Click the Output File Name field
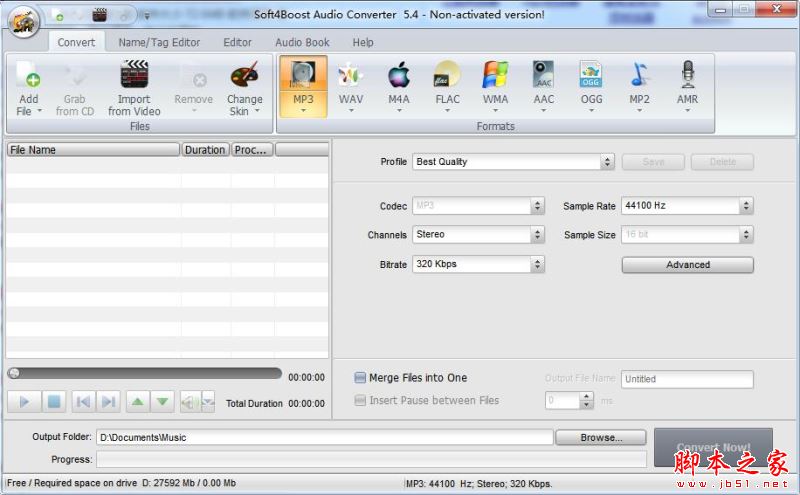The height and width of the screenshot is (495, 800). click(687, 379)
